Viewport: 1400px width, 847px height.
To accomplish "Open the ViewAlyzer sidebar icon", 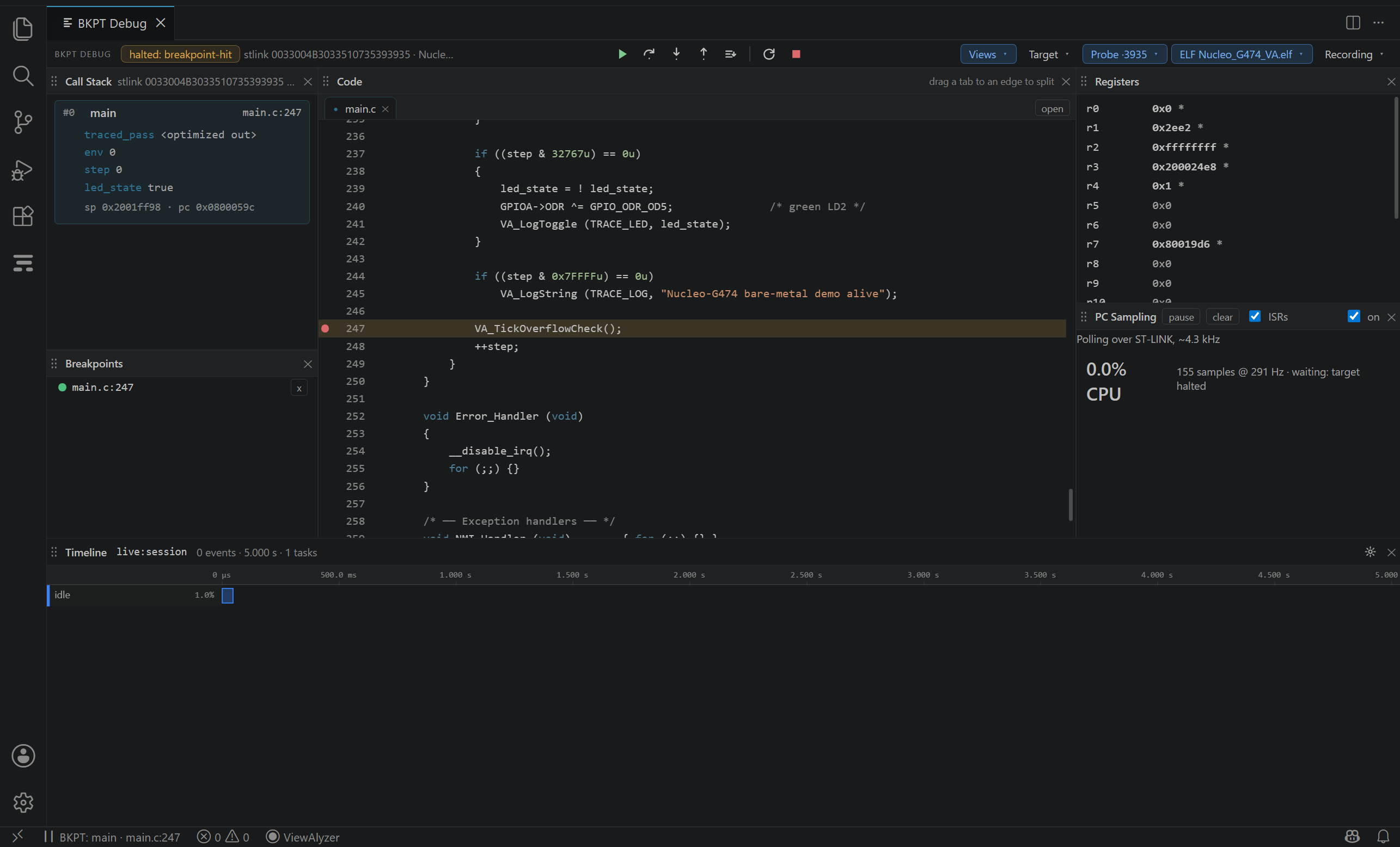I will (23, 262).
